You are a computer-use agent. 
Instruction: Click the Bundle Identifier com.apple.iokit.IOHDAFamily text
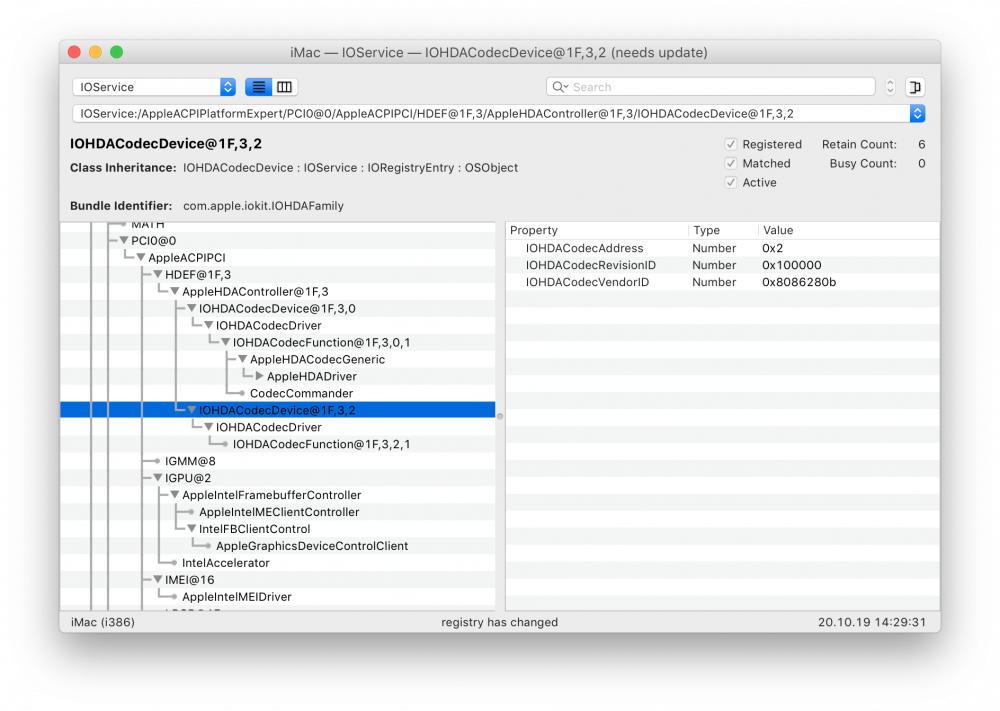263,205
